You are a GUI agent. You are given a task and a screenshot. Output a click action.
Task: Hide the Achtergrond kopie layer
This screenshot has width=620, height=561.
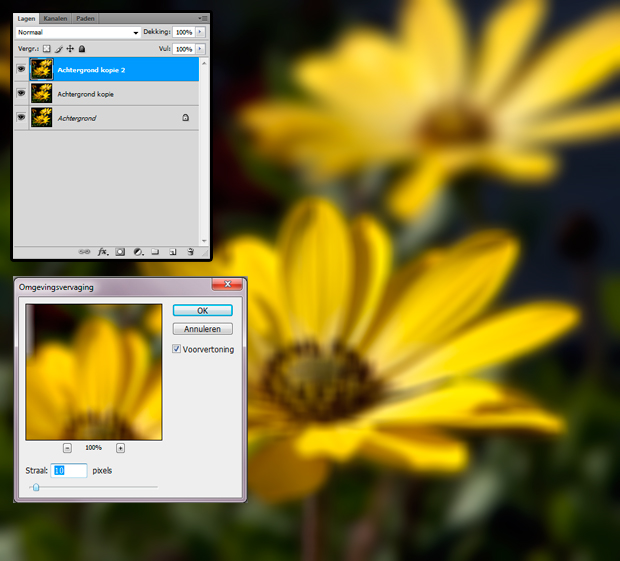[21, 93]
